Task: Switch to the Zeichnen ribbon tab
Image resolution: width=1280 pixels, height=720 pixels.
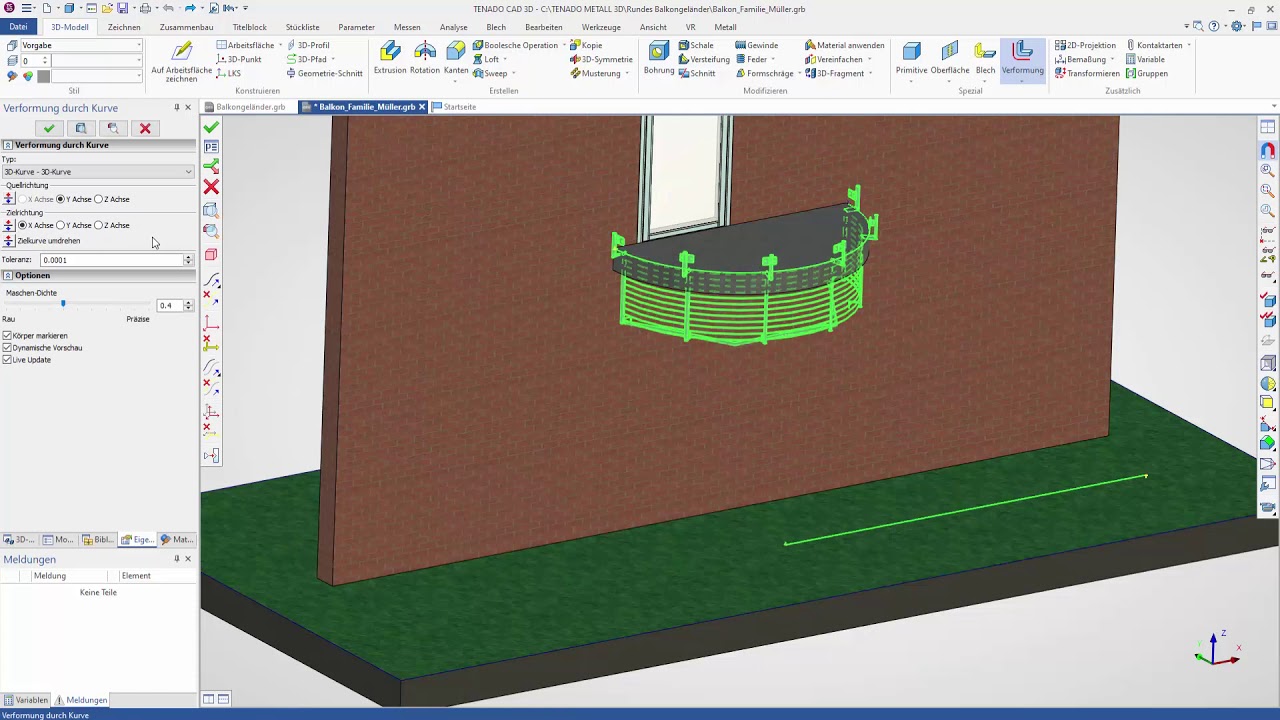Action: pyautogui.click(x=124, y=27)
